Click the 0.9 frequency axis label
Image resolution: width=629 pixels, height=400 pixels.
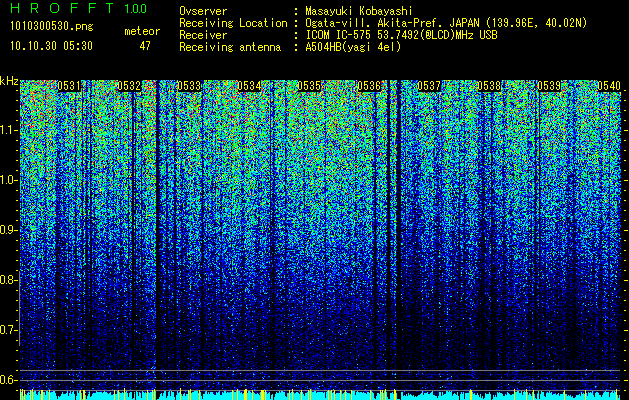(9, 230)
